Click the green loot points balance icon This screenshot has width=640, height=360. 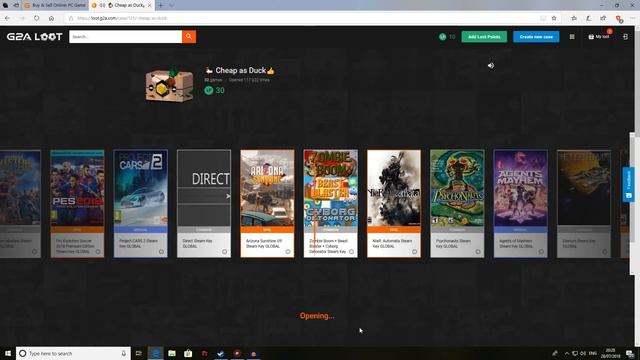(442, 37)
